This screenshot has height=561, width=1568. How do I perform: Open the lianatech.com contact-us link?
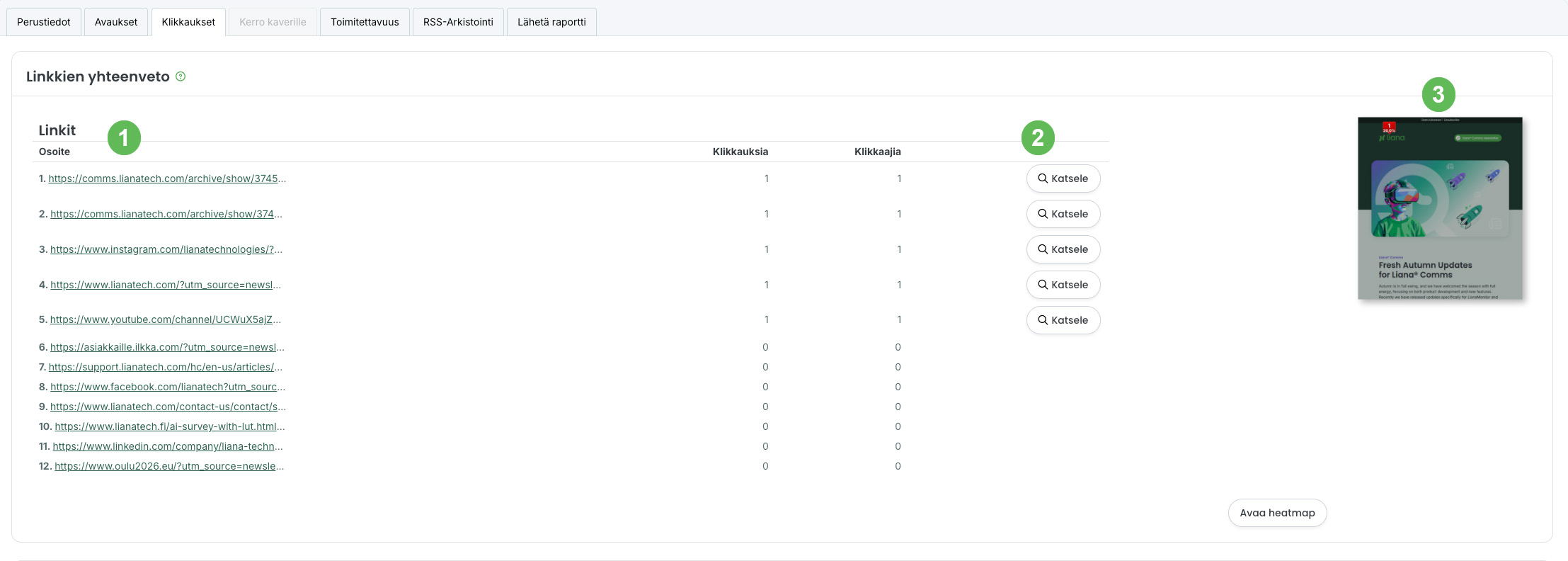coord(168,407)
